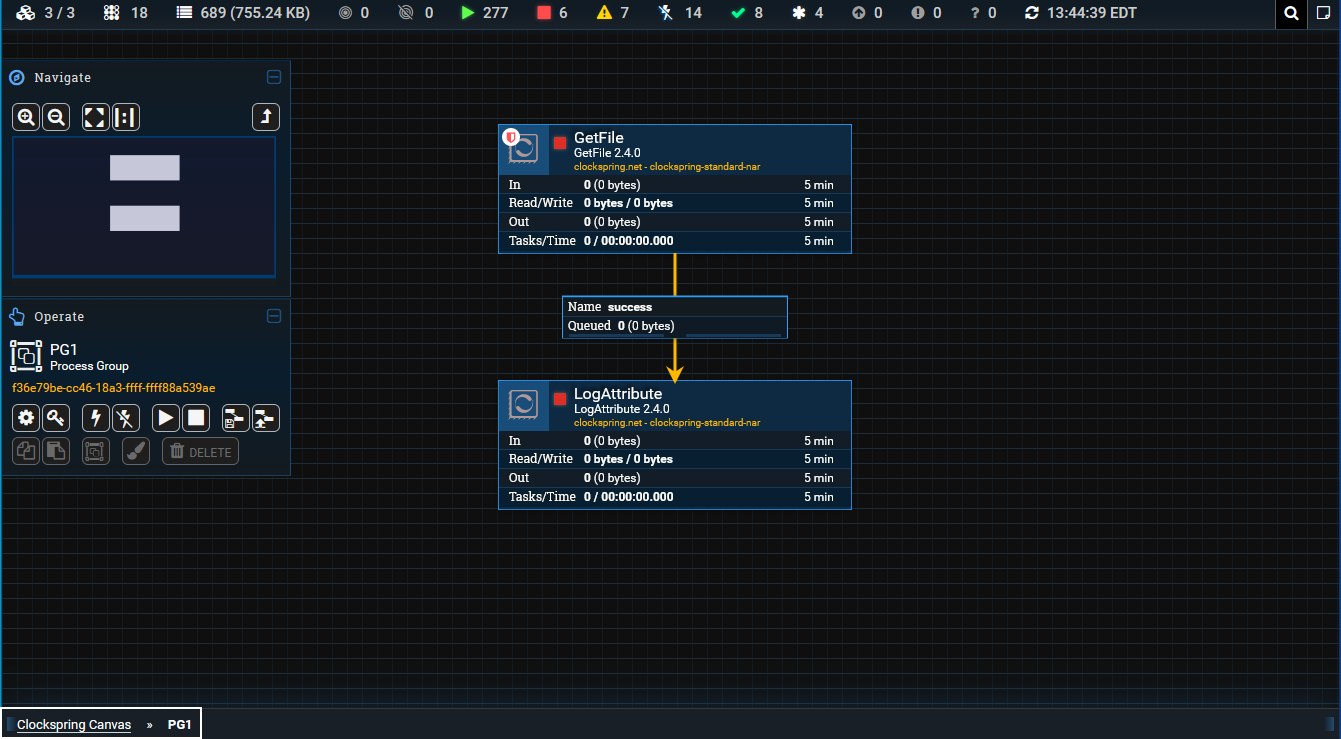Start PG1 with the play icon
1341x739 pixels.
(165, 418)
